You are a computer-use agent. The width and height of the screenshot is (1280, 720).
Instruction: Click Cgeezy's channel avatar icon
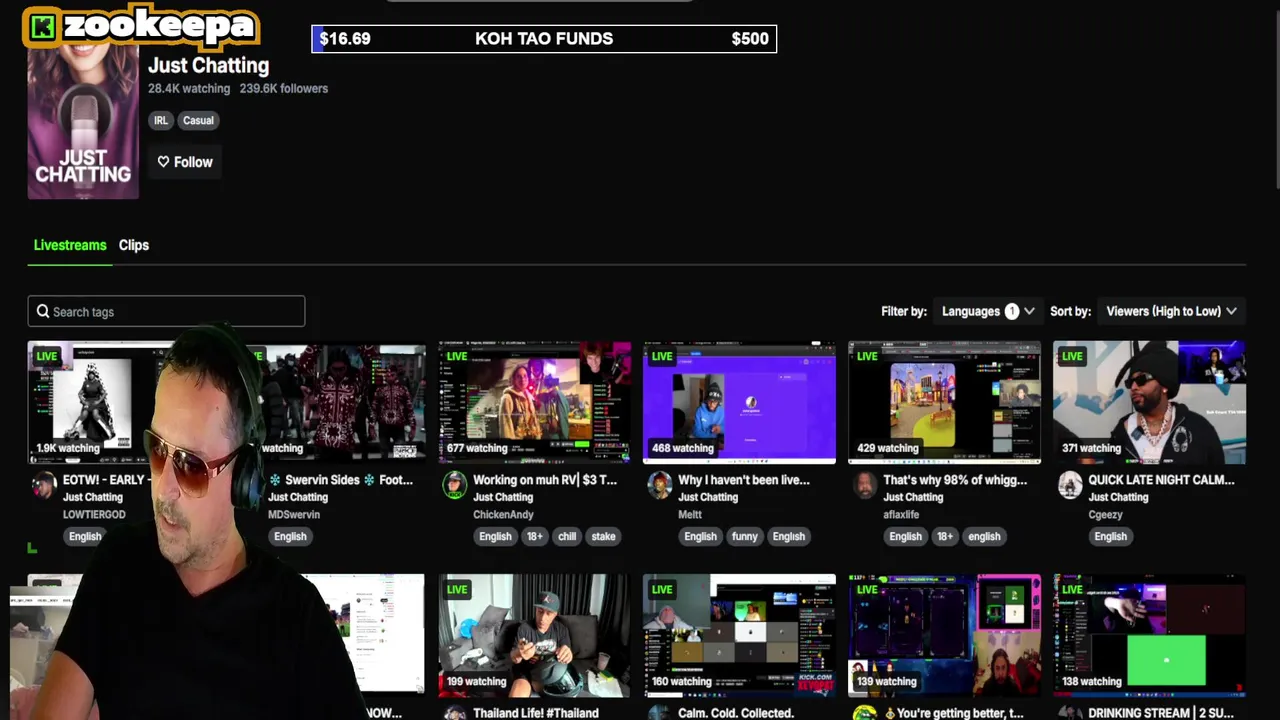pyautogui.click(x=1070, y=485)
